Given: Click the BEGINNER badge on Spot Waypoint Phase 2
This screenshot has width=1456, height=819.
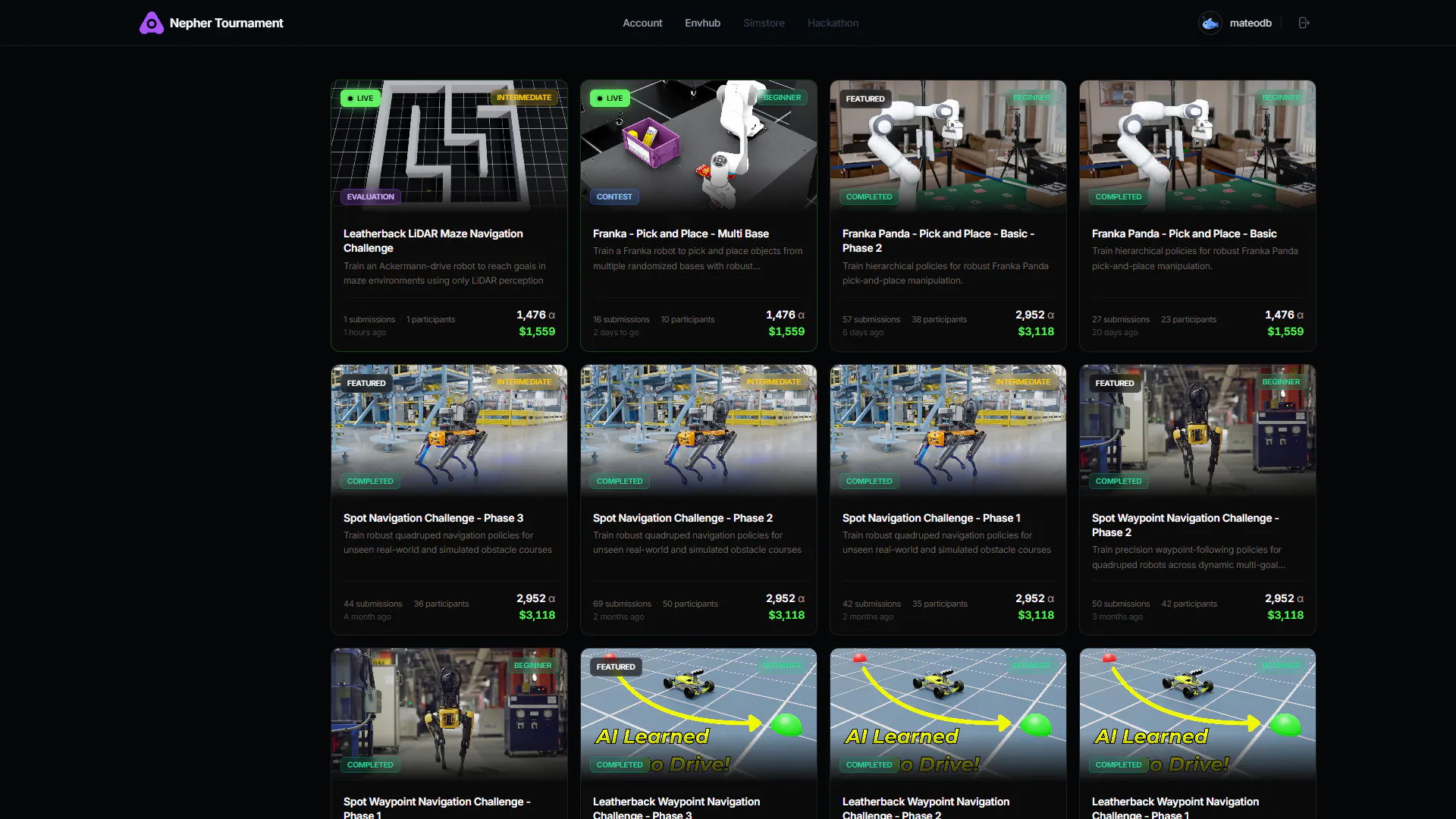Looking at the screenshot, I should pyautogui.click(x=1281, y=382).
